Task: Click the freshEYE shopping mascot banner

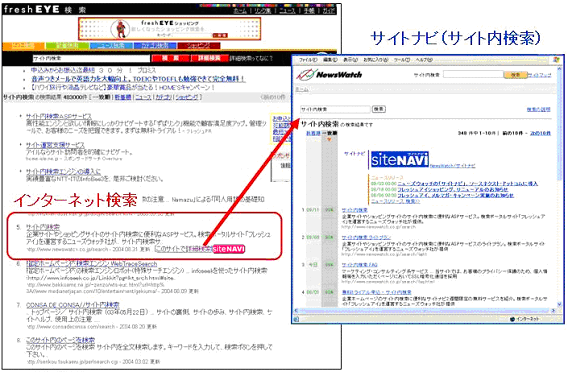Action: click(169, 29)
